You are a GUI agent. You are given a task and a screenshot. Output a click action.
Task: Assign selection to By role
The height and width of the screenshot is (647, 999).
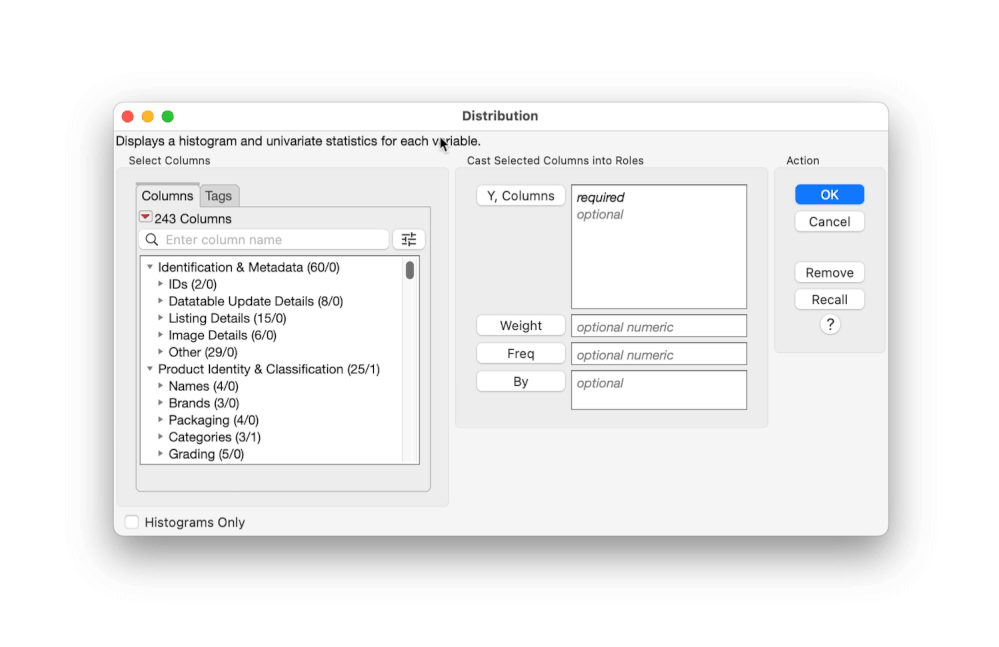[521, 381]
